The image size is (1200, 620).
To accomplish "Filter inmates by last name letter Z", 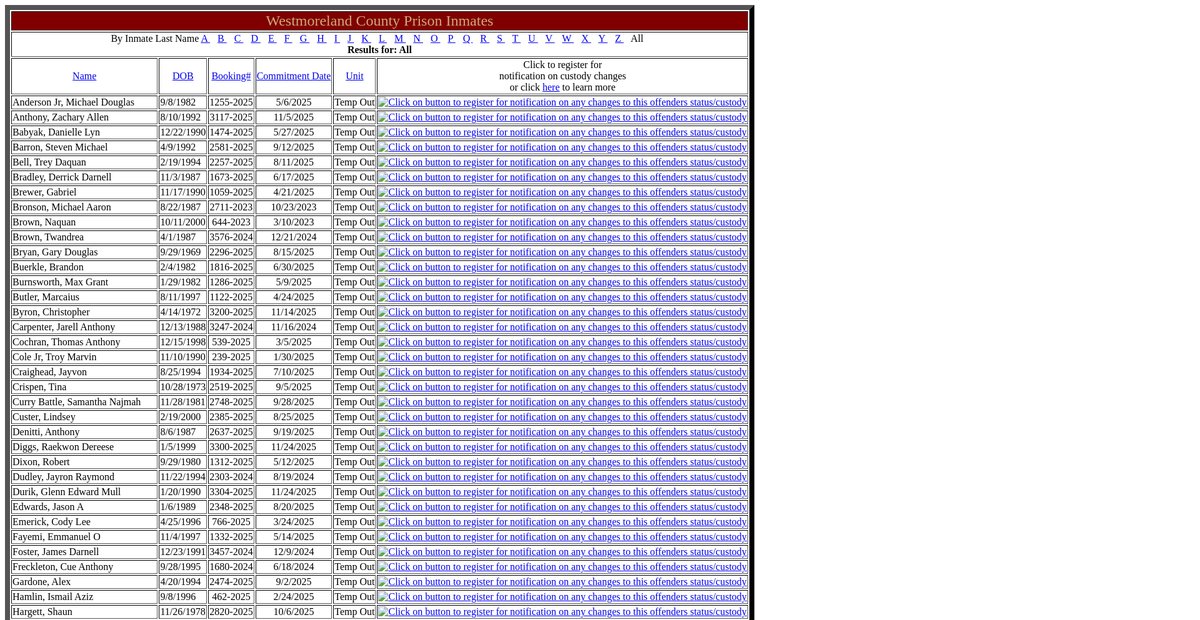I will click(618, 39).
